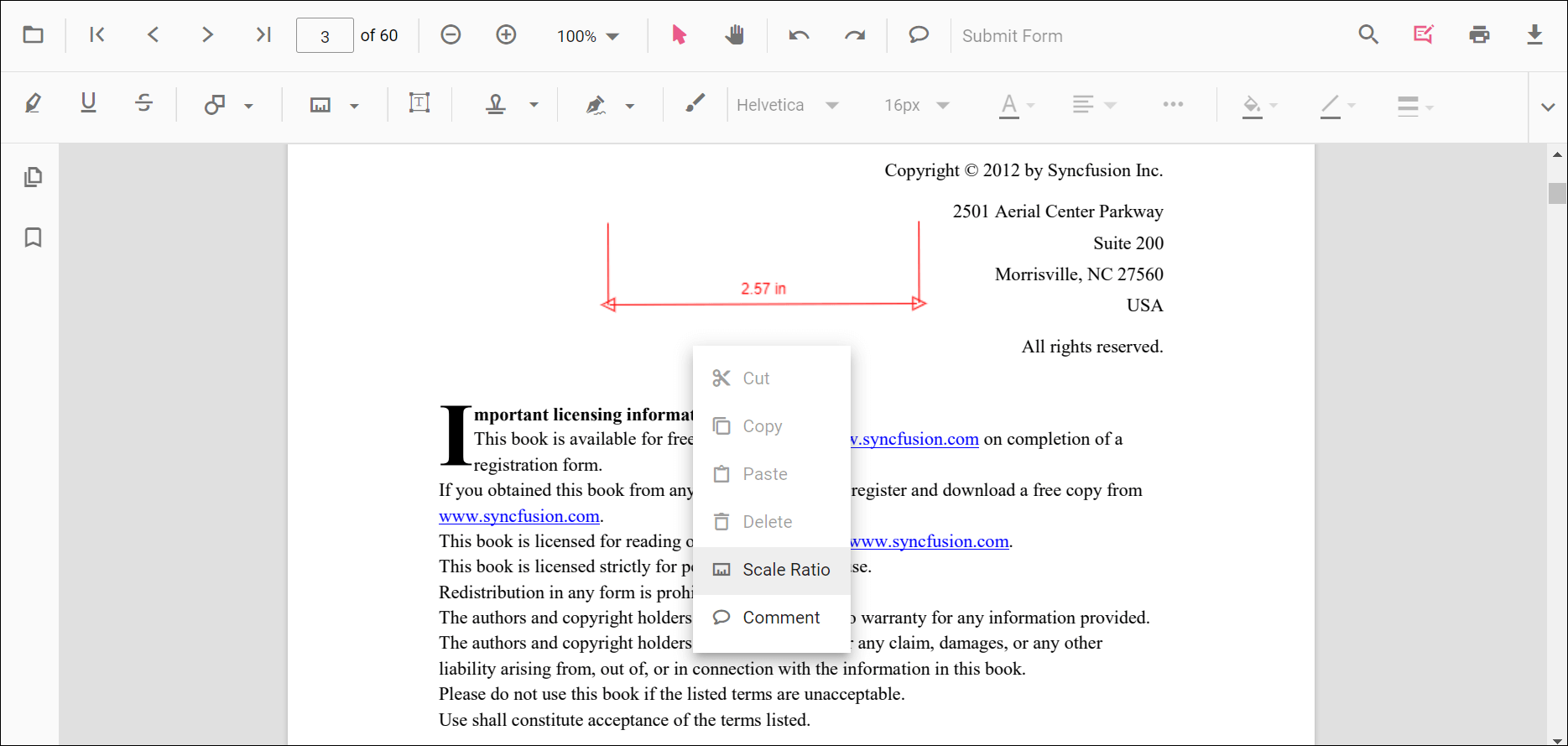Select the Ink drawing brush tool
This screenshot has height=746, width=1568.
[x=695, y=104]
